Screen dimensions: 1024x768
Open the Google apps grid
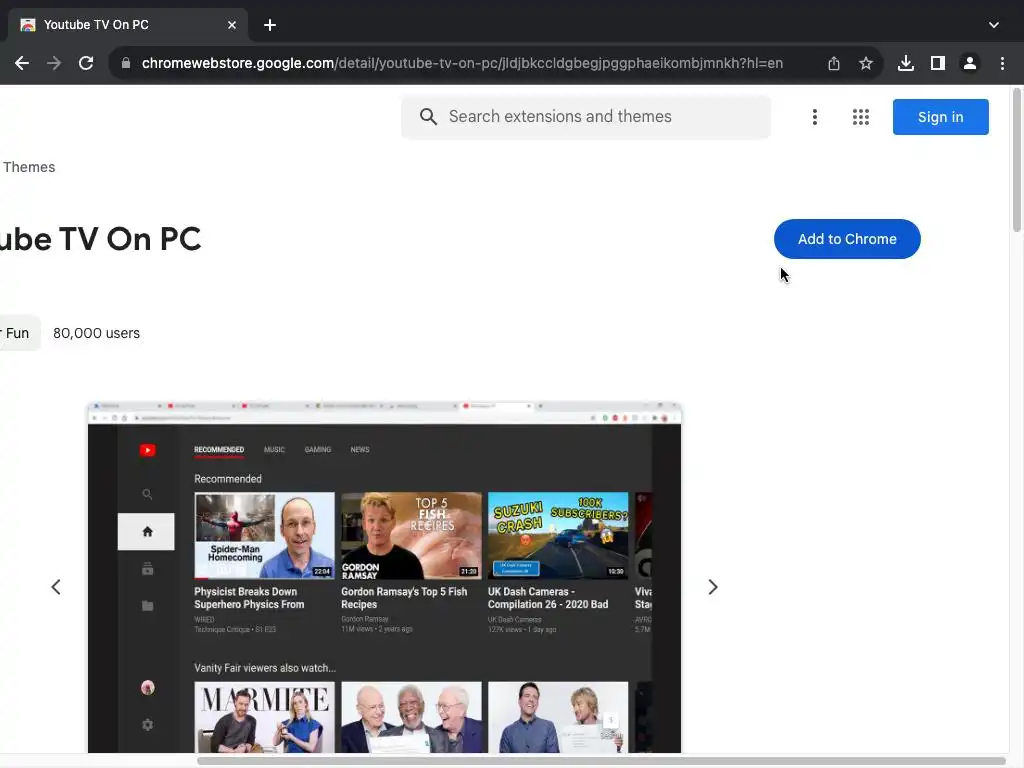(x=861, y=117)
